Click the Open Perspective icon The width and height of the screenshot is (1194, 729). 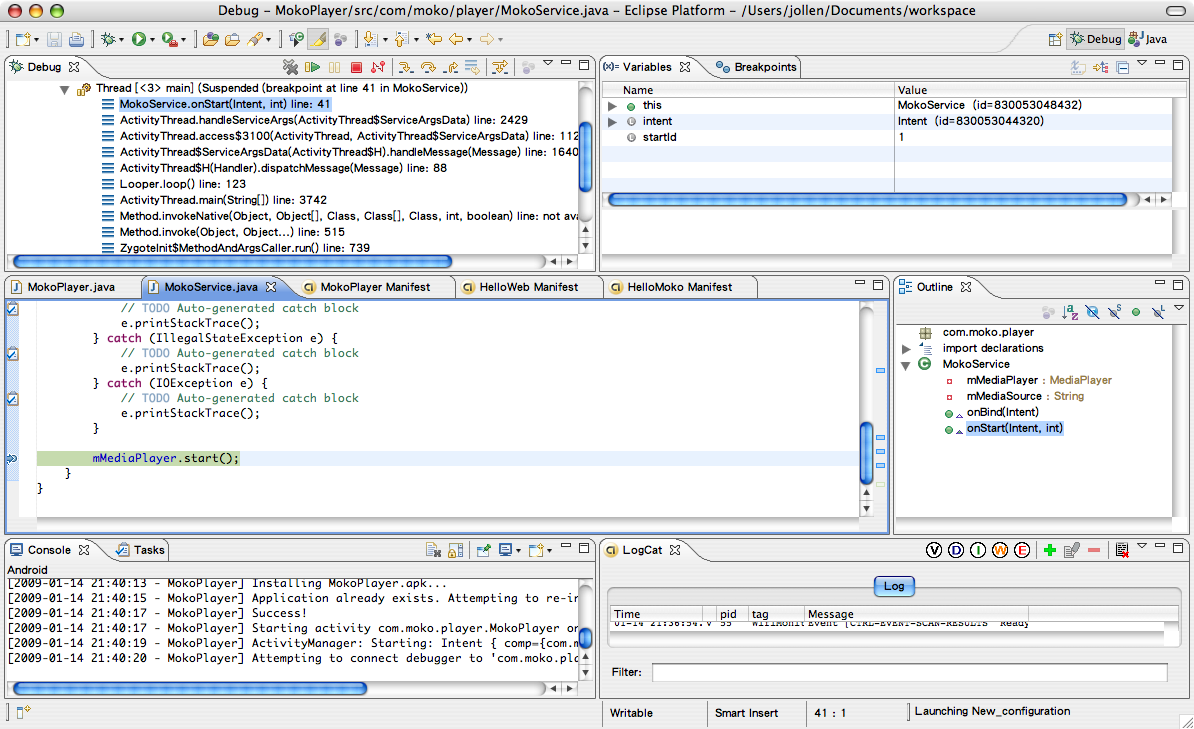pyautogui.click(x=1055, y=39)
